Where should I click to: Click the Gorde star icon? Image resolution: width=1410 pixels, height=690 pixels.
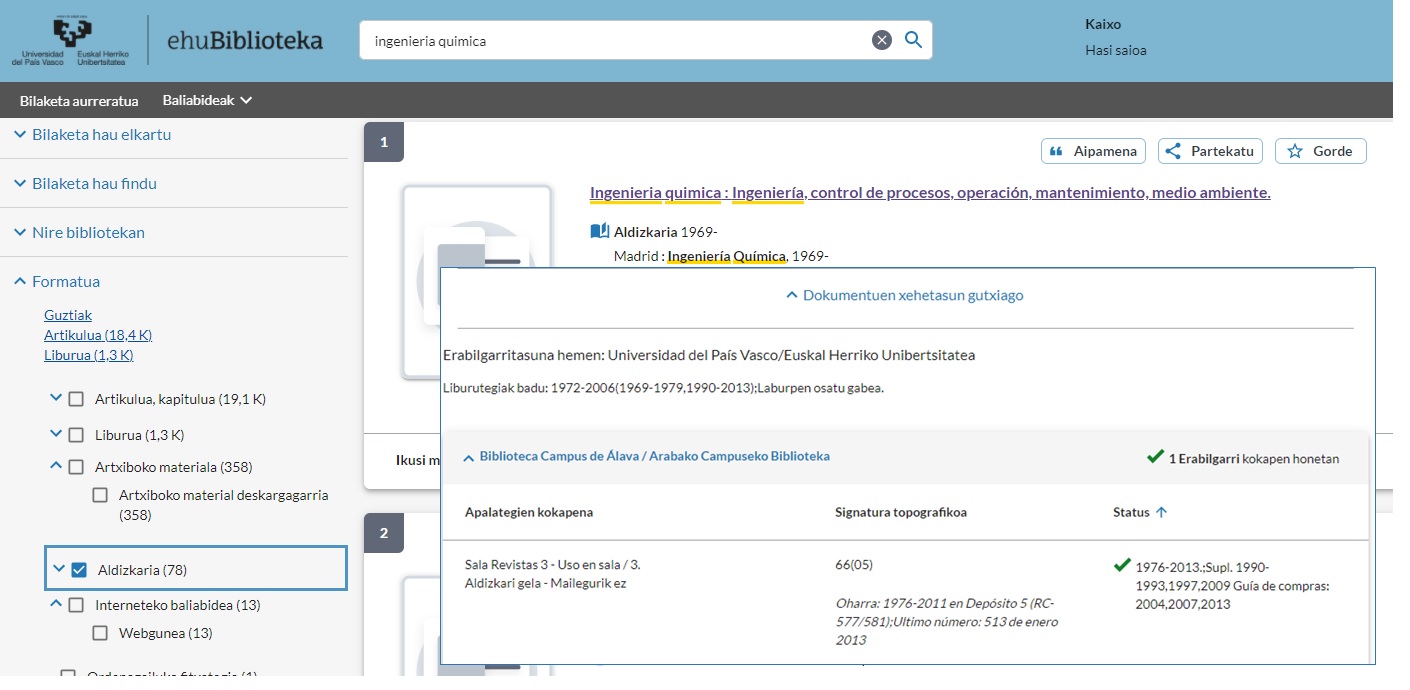pos(1295,151)
